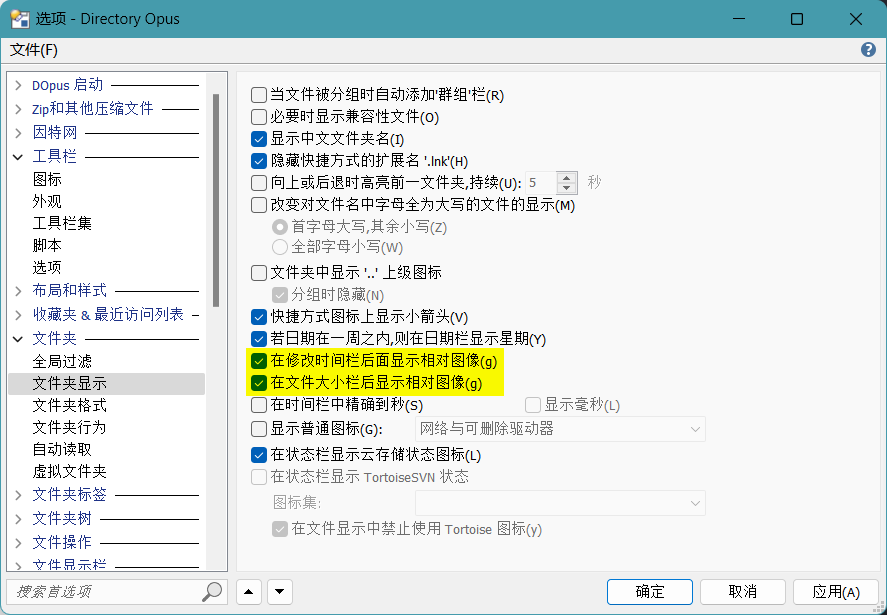Select 全部字母小写 radio button
Screen dimensions: 887x615
(279, 247)
